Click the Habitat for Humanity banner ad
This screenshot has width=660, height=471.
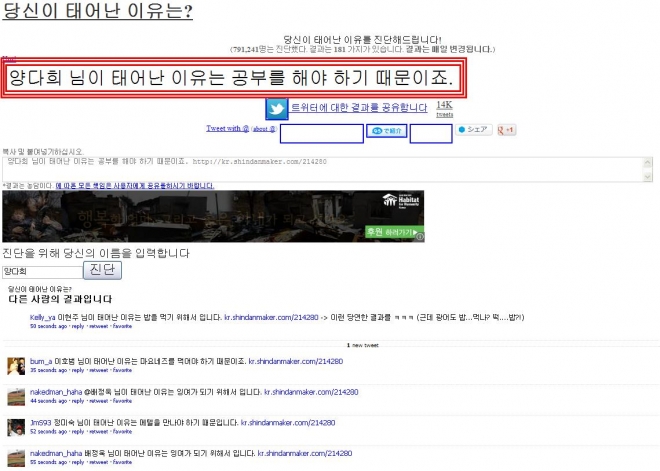[x=213, y=216]
